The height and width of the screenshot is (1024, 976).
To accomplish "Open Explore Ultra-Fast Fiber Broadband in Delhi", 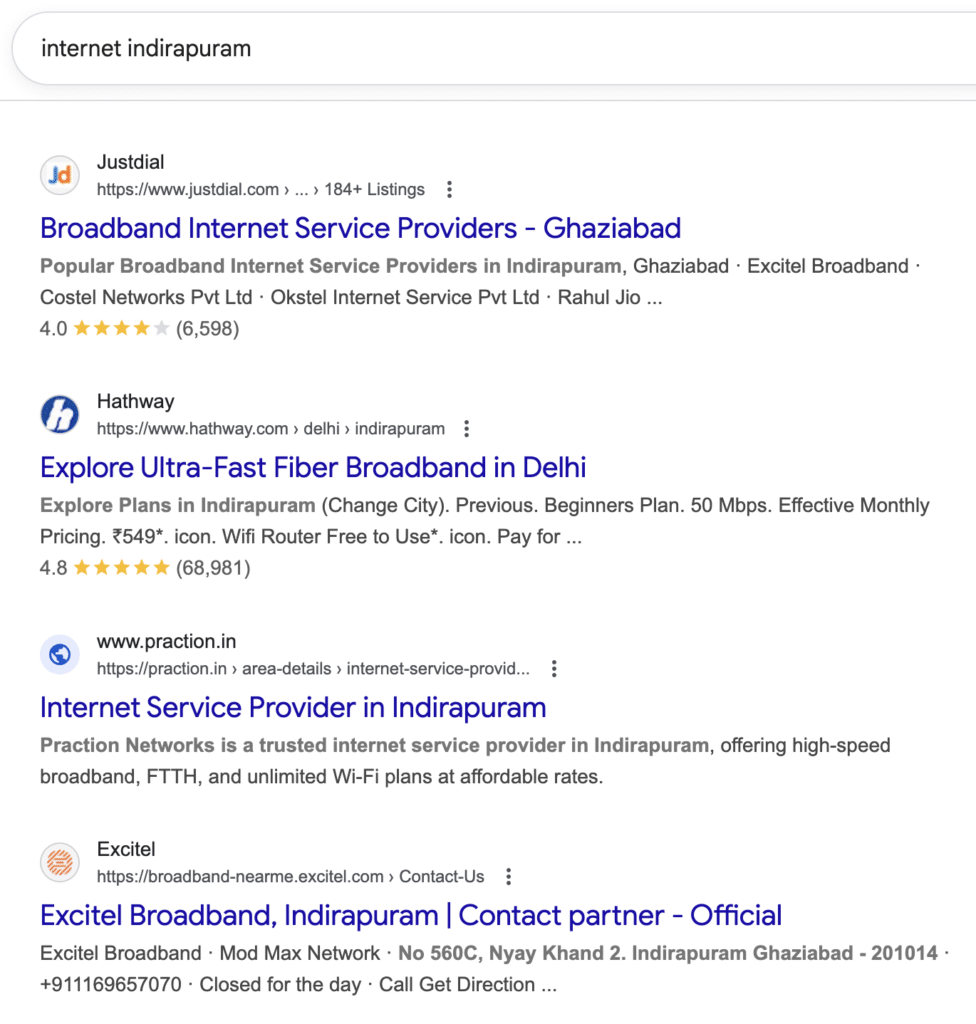I will (313, 468).
